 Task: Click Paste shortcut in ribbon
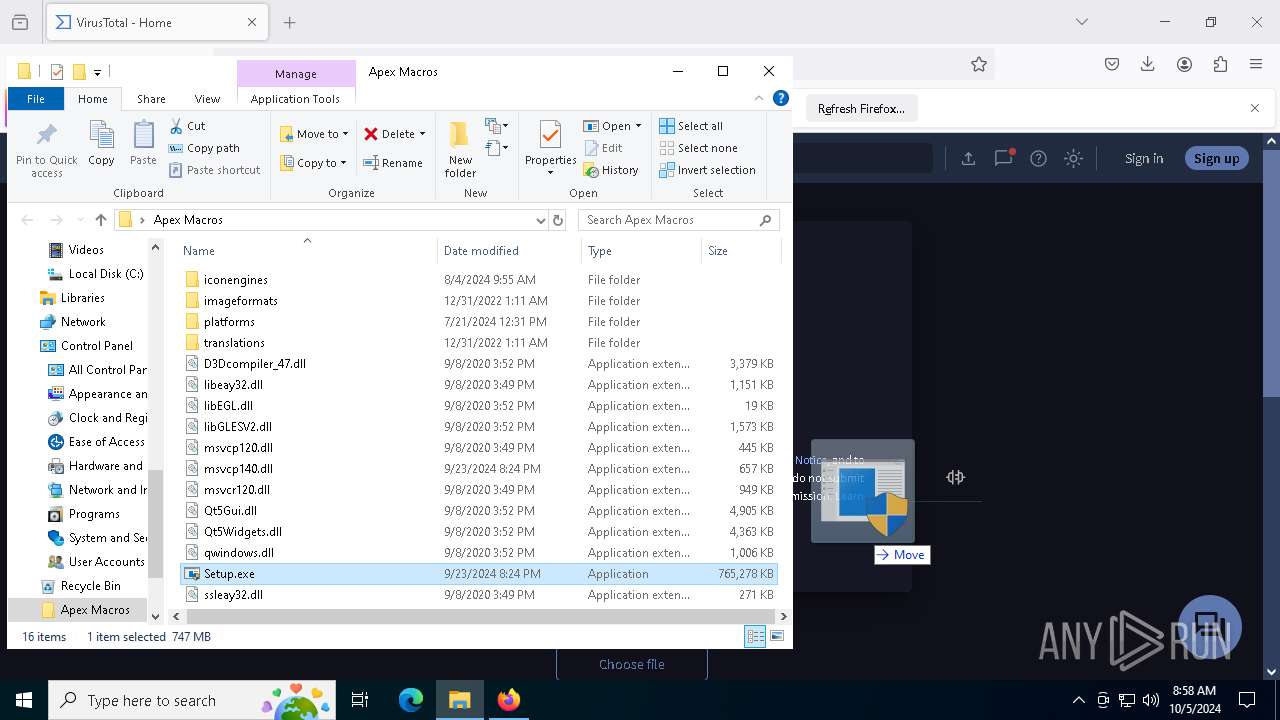click(214, 170)
